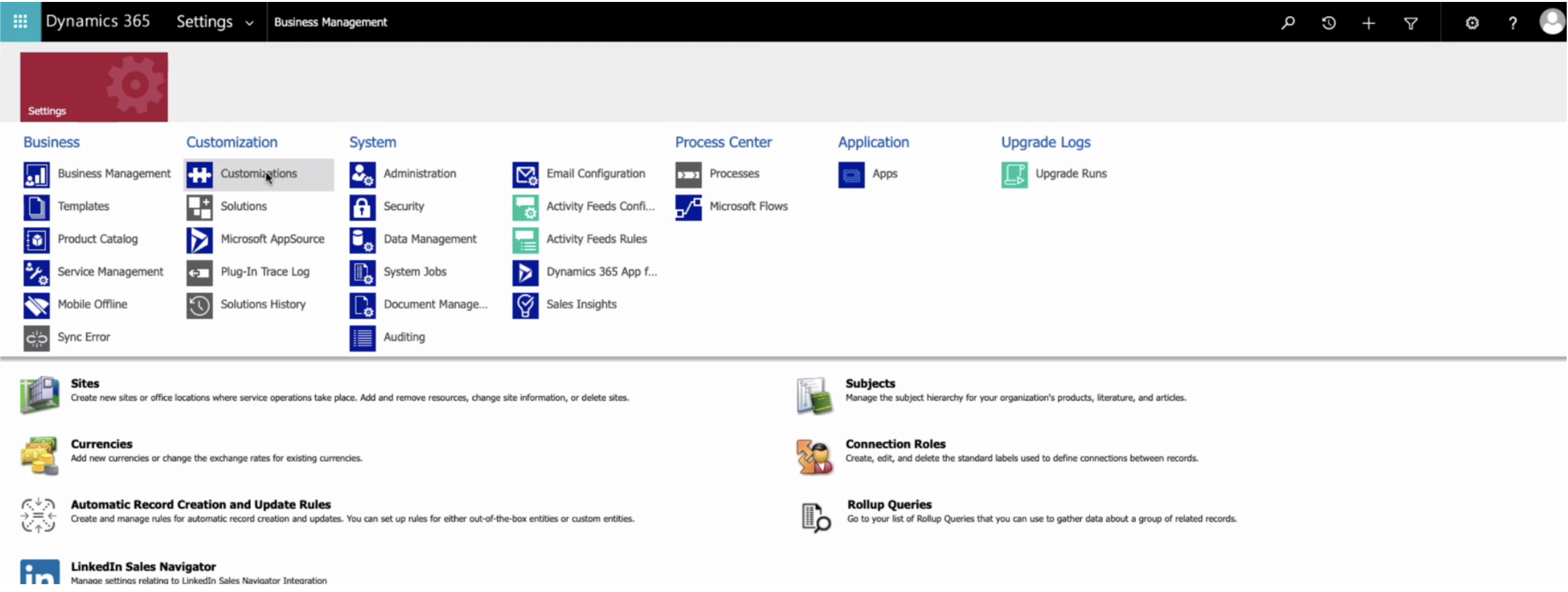This screenshot has height=592, width=1568.
Task: Click the Security lock icon
Action: pos(362,207)
